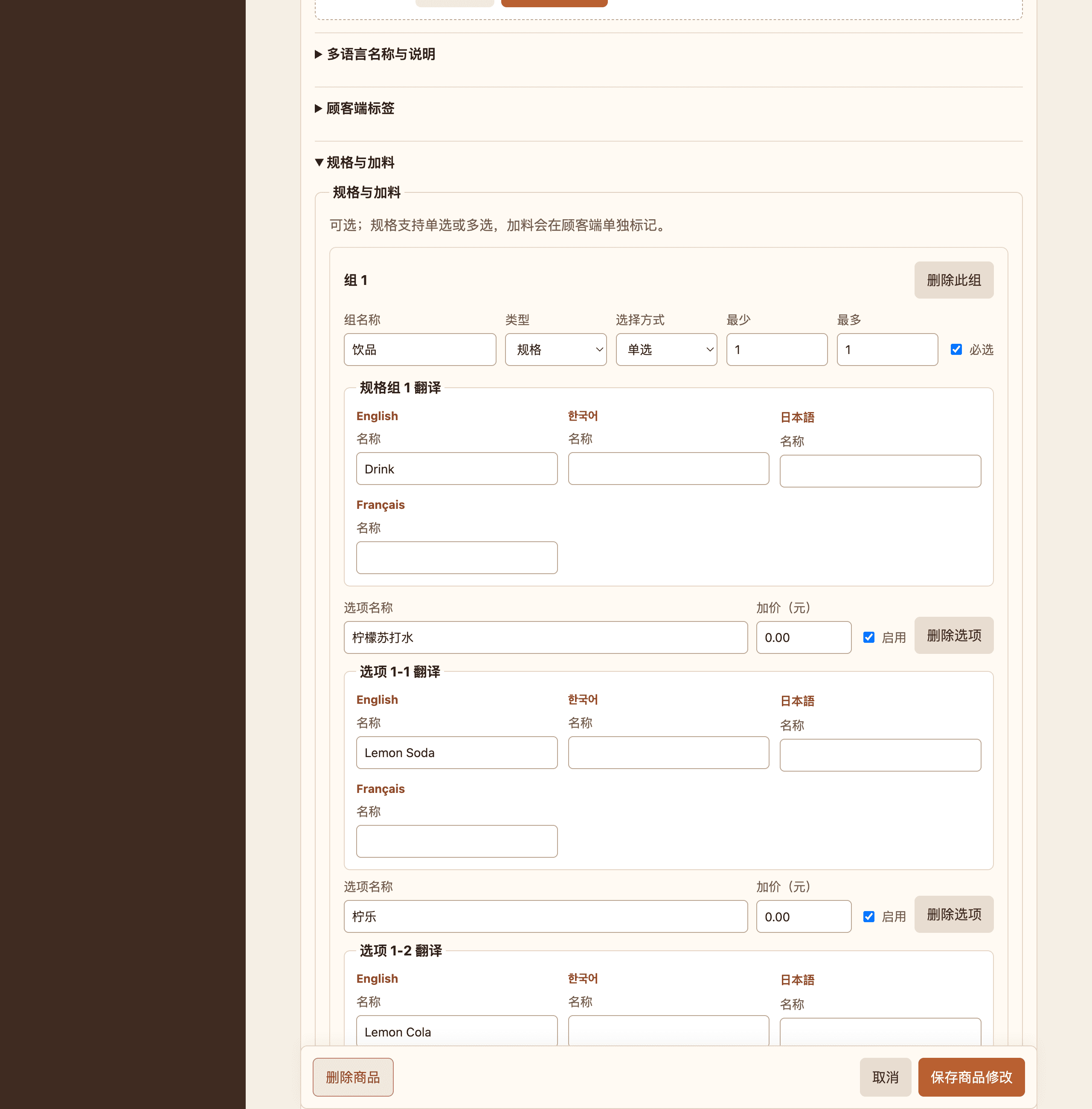Edit option name field 柠乐
The image size is (1092, 1109).
[x=546, y=916]
